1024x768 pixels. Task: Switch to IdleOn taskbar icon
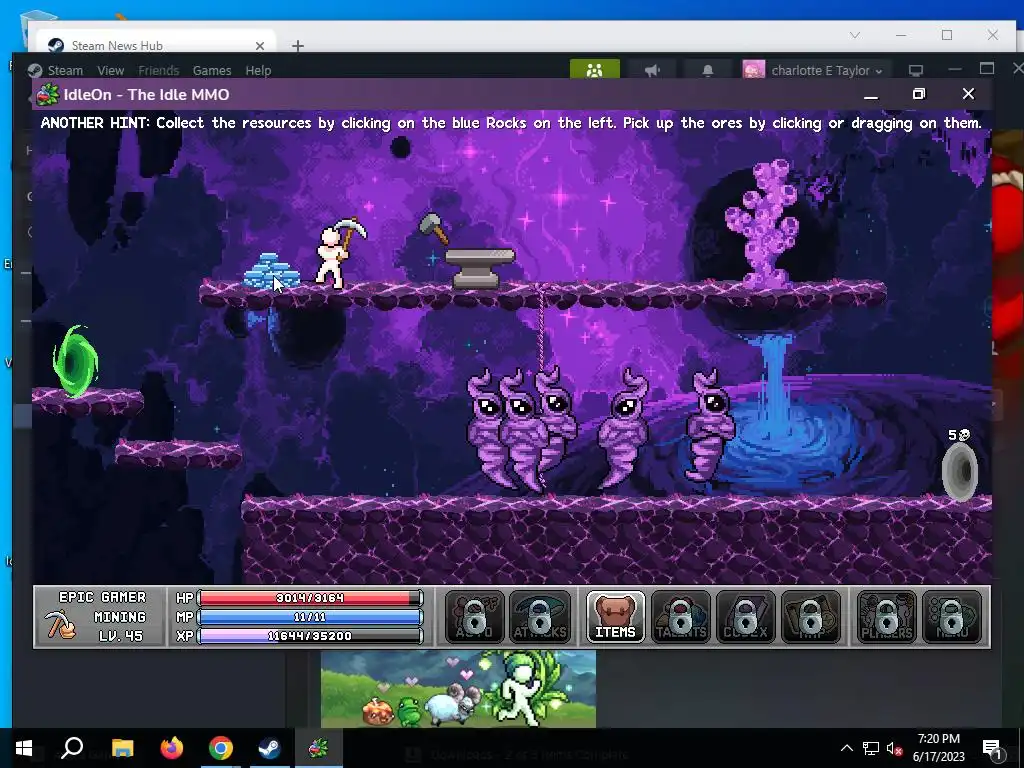click(x=318, y=748)
